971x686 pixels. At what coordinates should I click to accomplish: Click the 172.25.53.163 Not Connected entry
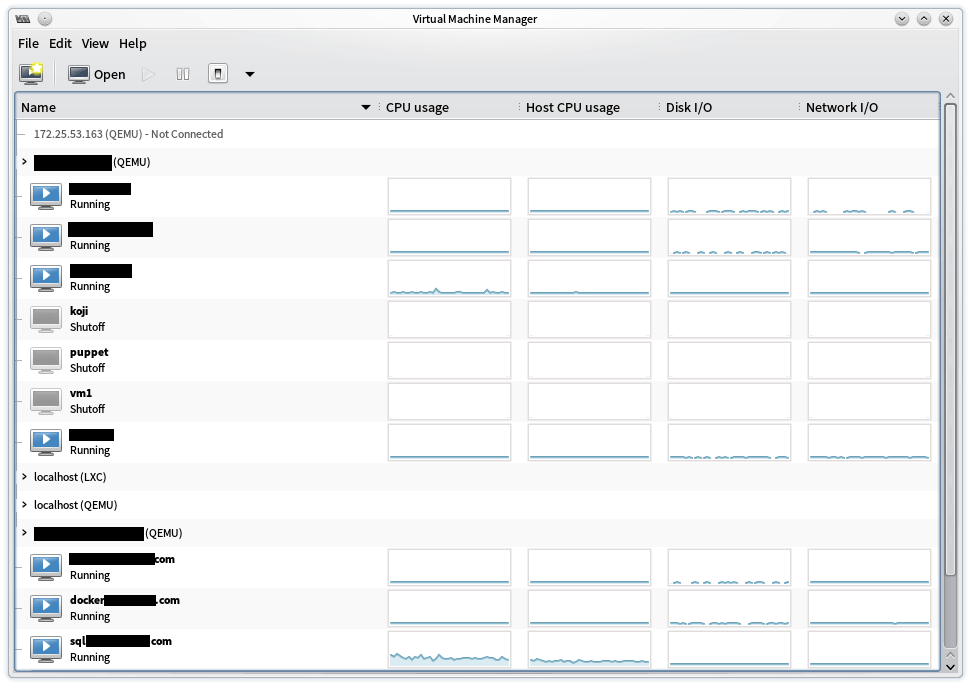(128, 134)
